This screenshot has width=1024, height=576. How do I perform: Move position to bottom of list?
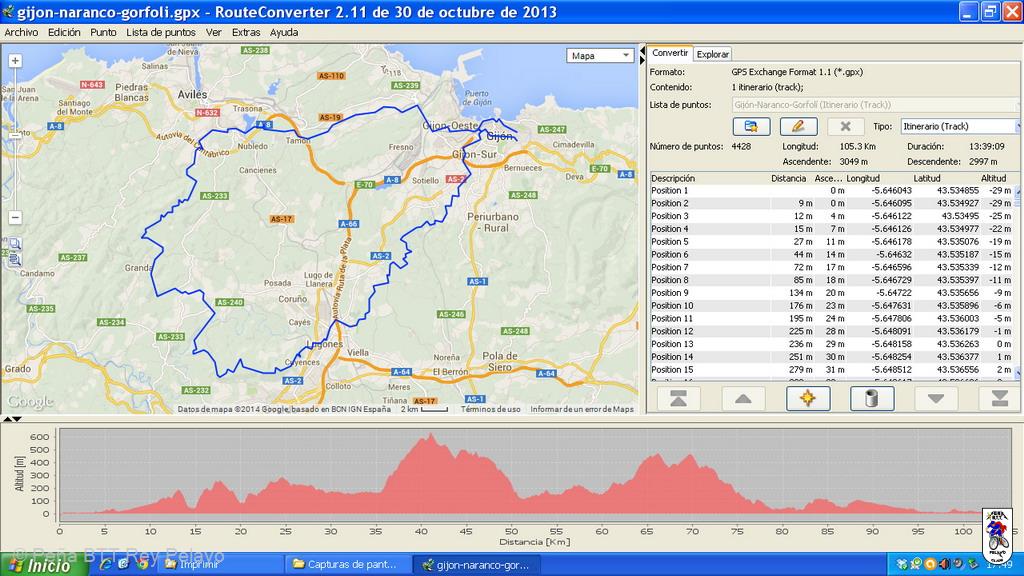coord(998,398)
